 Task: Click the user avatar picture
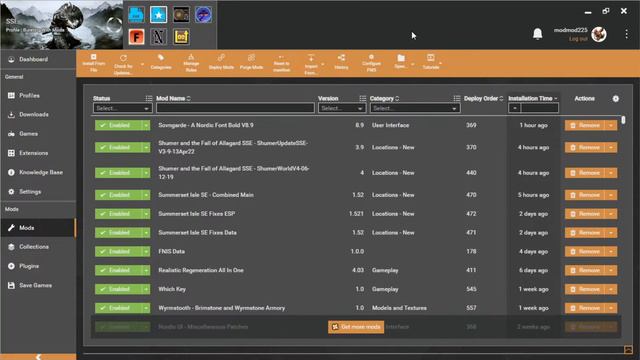point(599,34)
